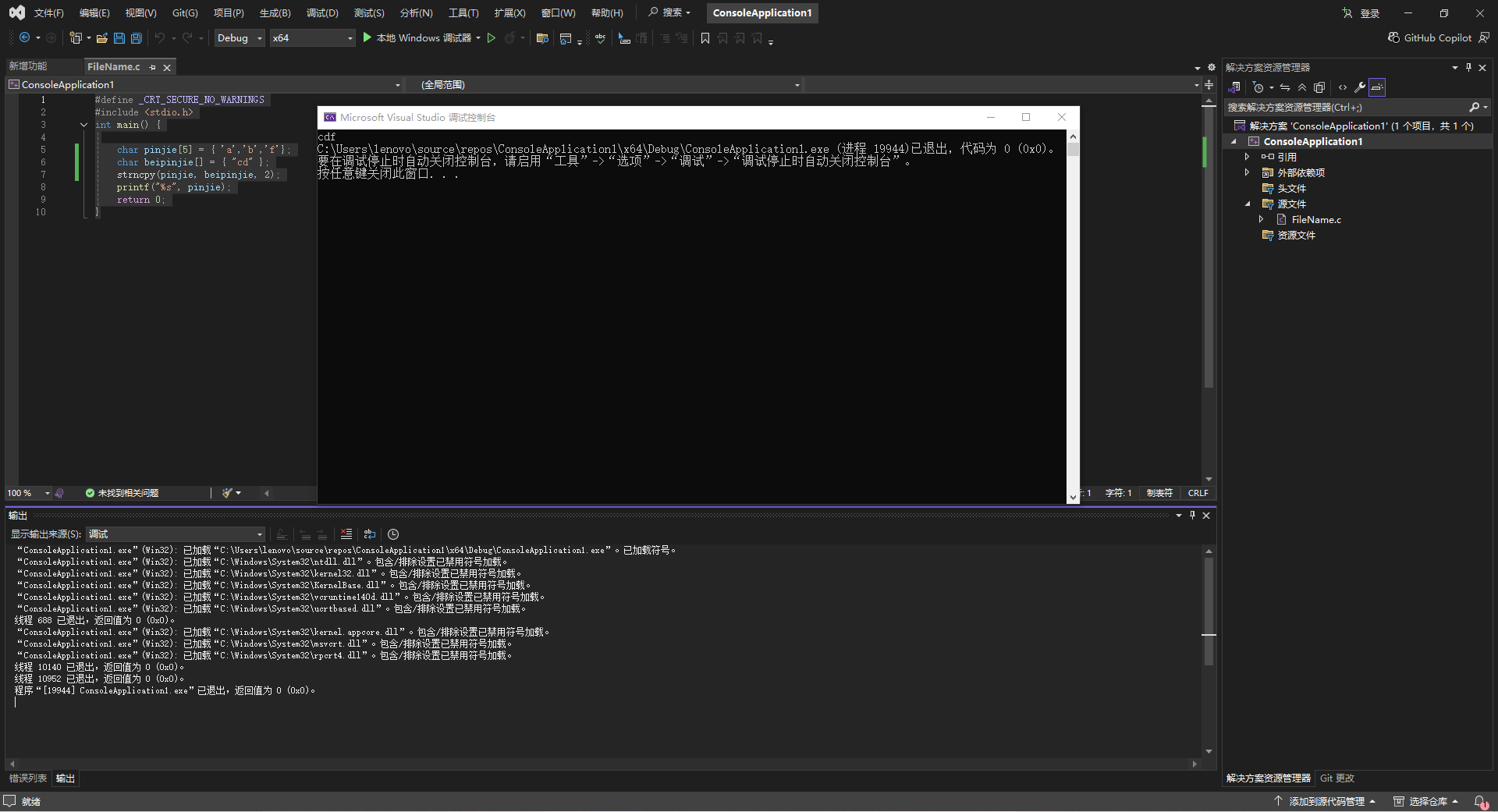
Task: Click the 登录 sign-in button
Action: (x=1361, y=13)
